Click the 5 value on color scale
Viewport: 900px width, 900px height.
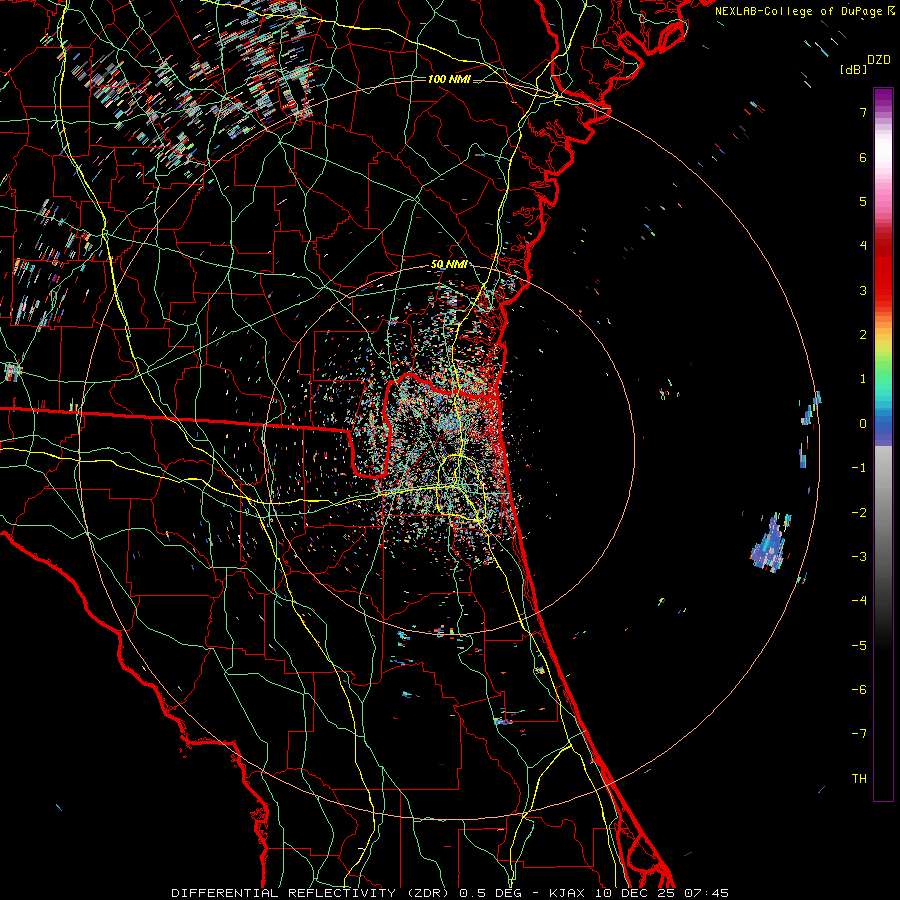[x=863, y=201]
